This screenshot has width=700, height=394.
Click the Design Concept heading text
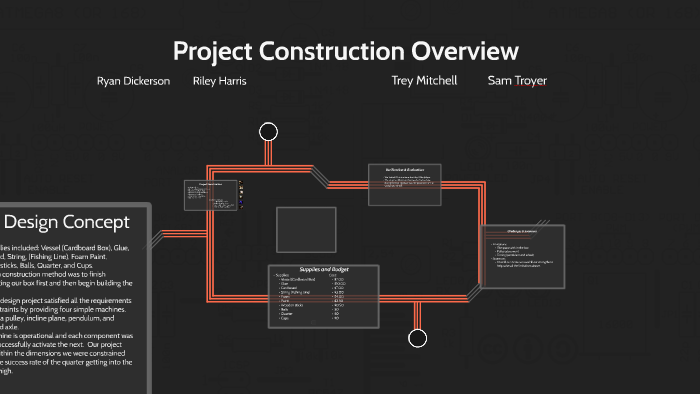pyautogui.click(x=67, y=222)
